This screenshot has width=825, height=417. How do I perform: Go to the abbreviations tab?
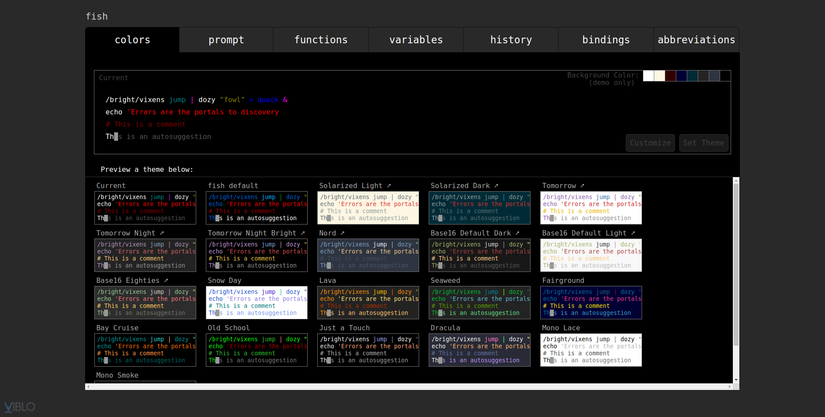click(696, 40)
